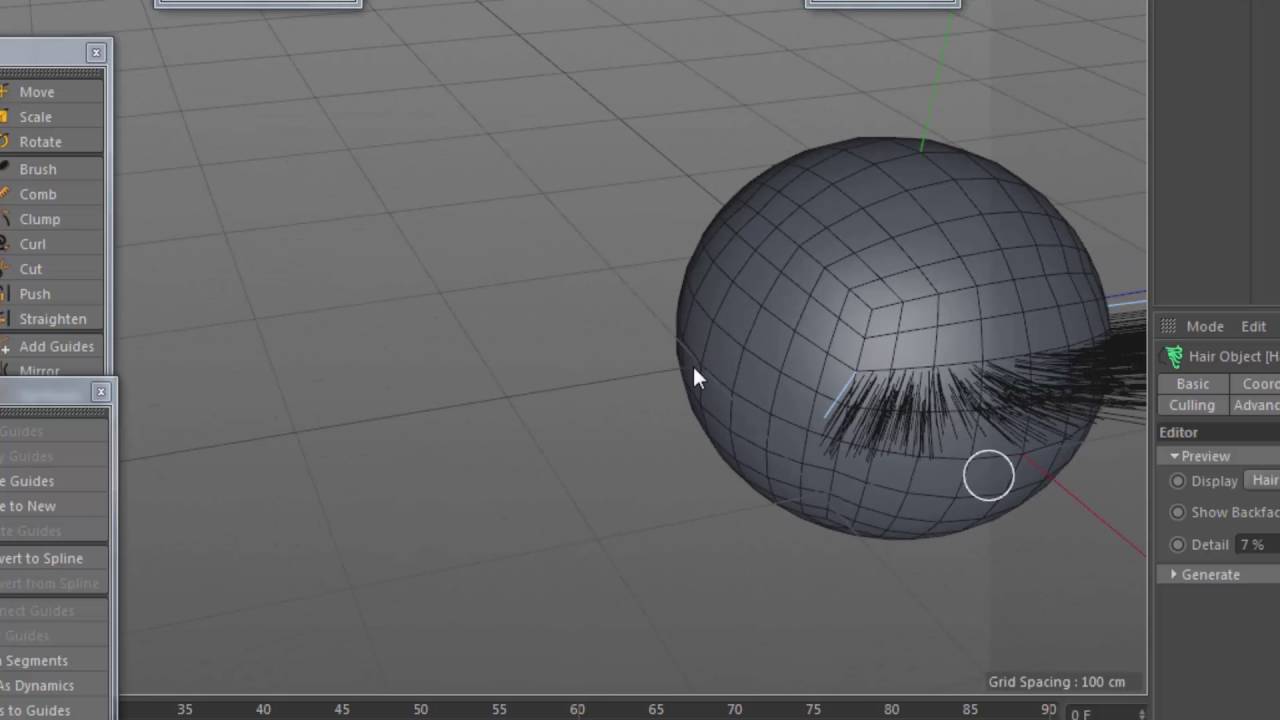Open the Mode menu in Attributes
Image resolution: width=1280 pixels, height=720 pixels.
pyautogui.click(x=1204, y=327)
